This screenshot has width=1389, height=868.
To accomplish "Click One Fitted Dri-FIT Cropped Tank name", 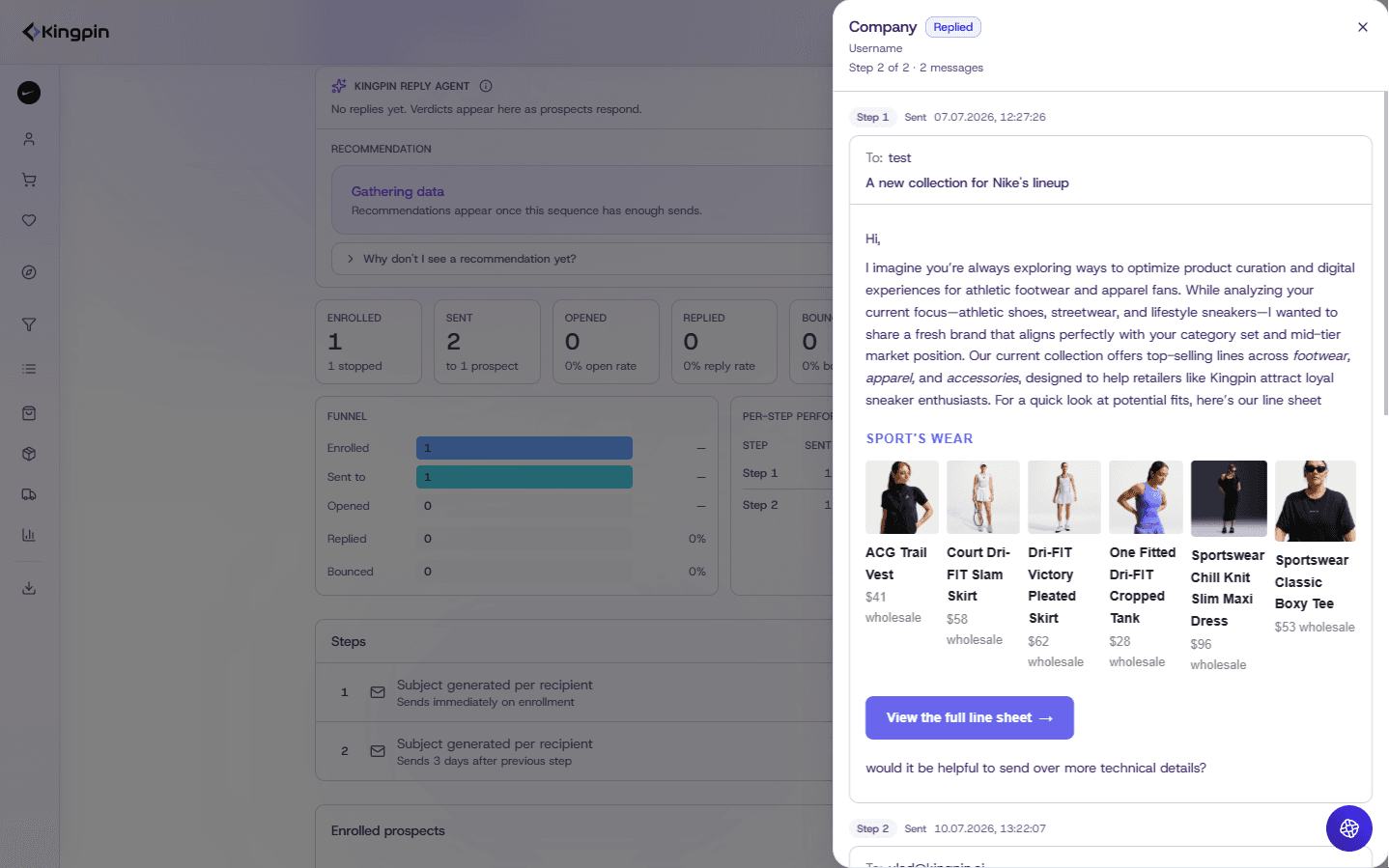I will point(1143,585).
